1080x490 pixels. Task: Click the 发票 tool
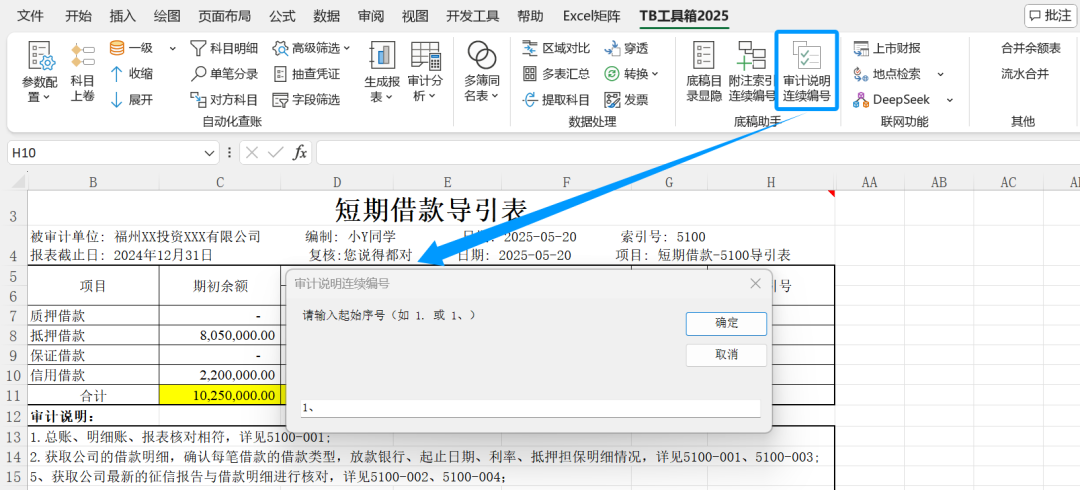click(626, 99)
